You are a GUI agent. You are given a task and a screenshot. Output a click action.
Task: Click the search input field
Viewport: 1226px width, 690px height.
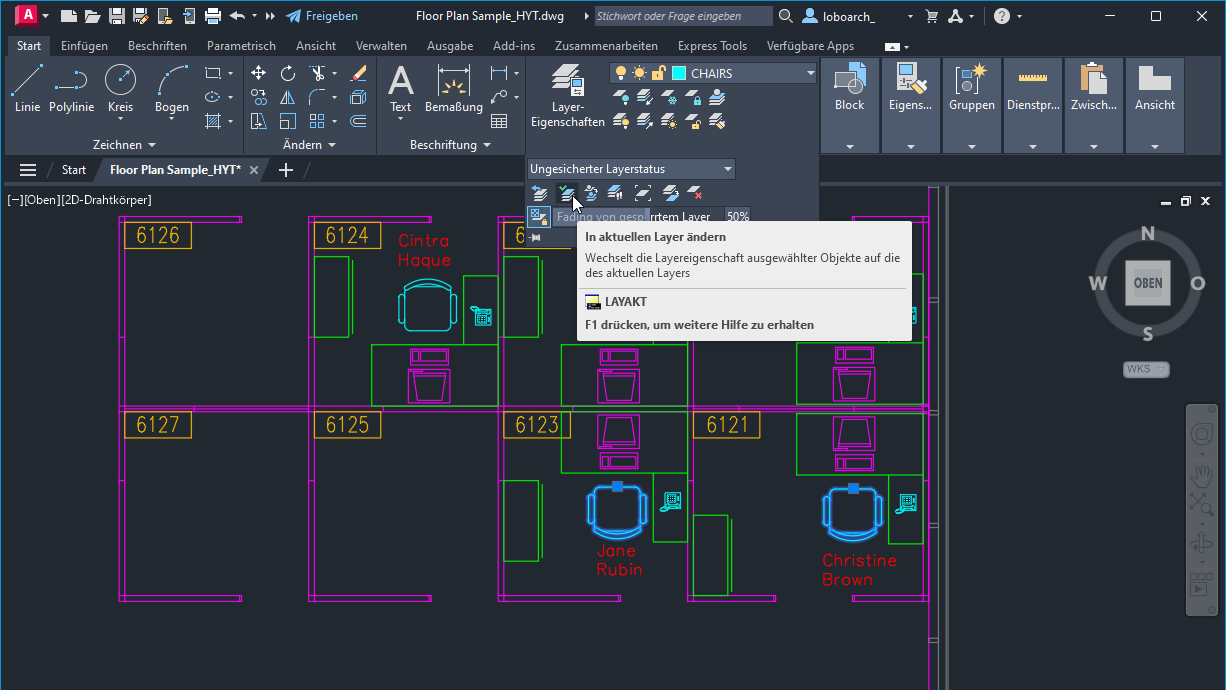click(x=682, y=16)
